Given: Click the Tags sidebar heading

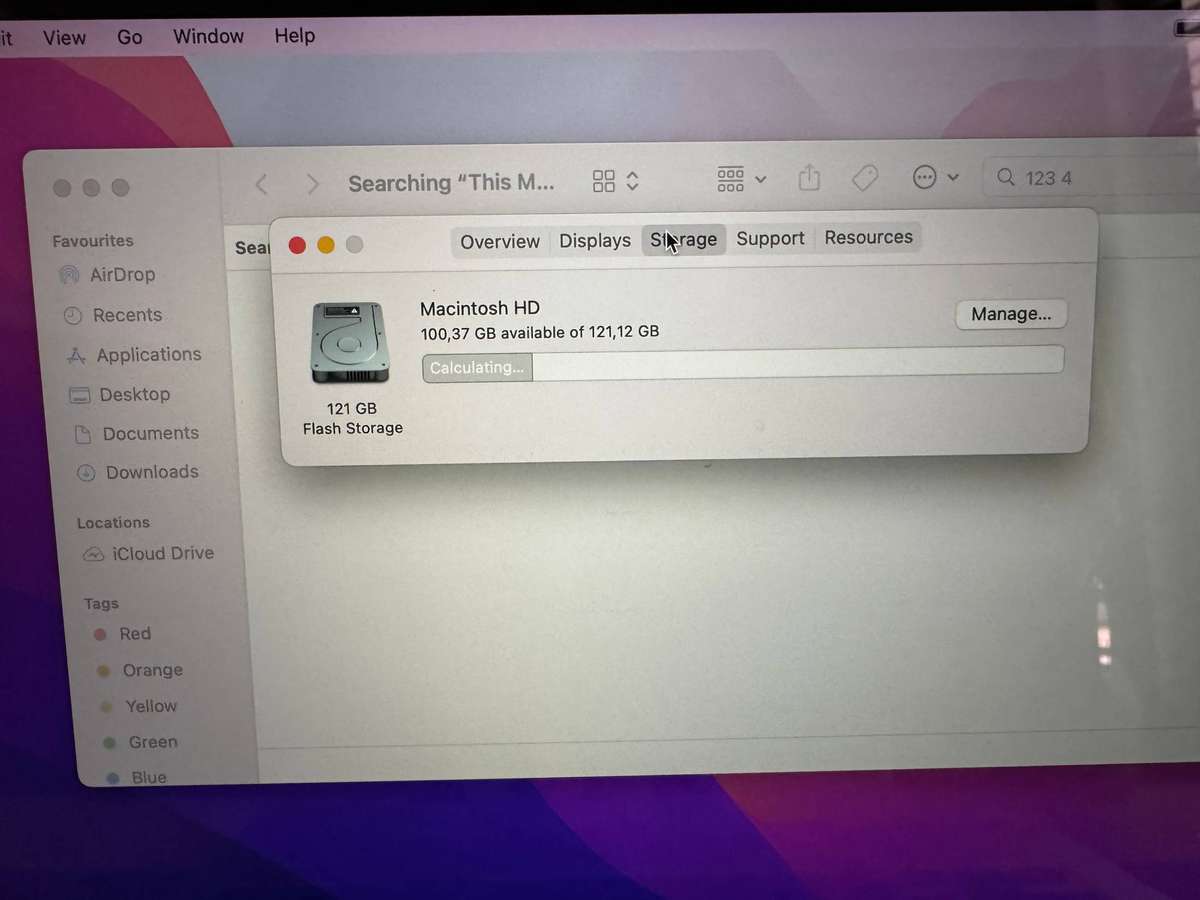Looking at the screenshot, I should tap(101, 604).
